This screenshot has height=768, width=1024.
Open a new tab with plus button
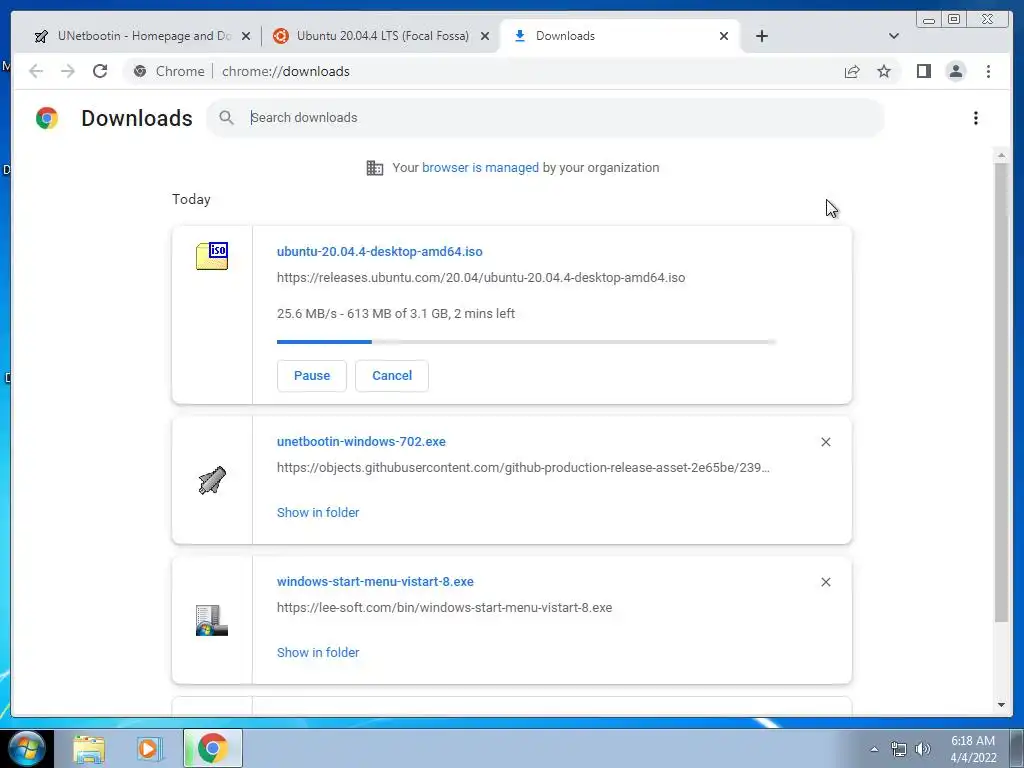point(761,36)
